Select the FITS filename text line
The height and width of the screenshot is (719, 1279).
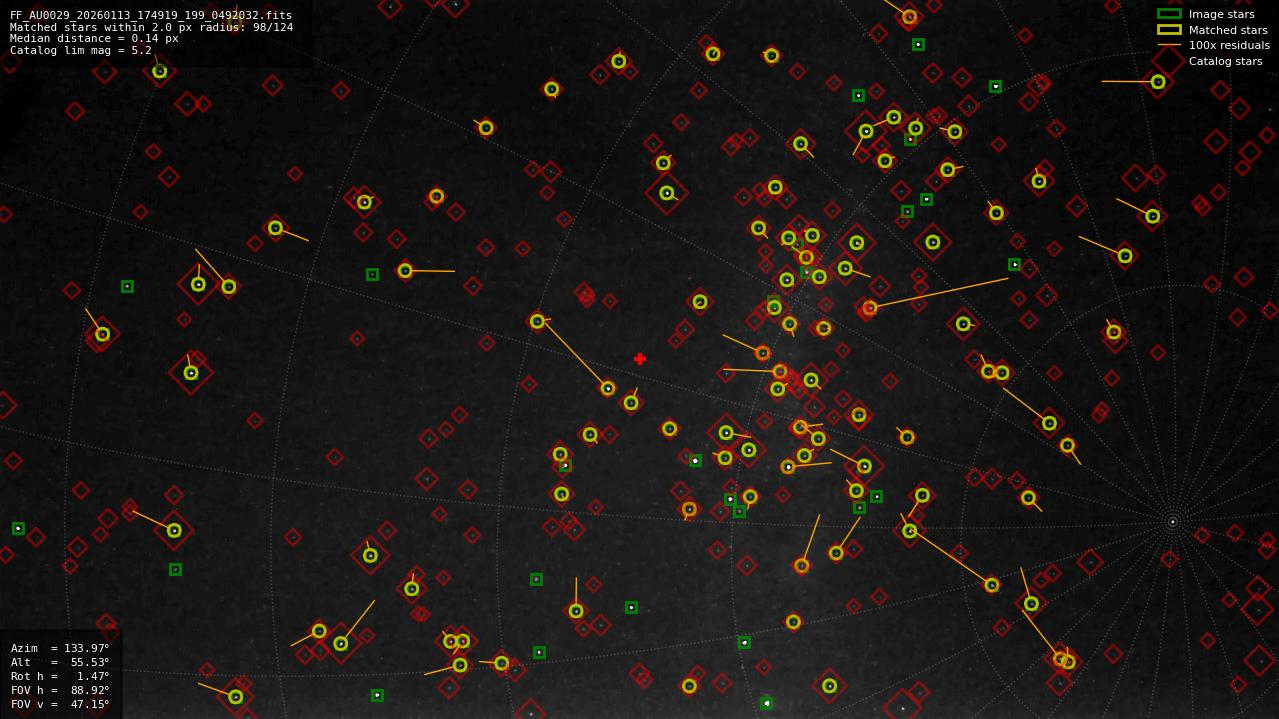(x=151, y=16)
